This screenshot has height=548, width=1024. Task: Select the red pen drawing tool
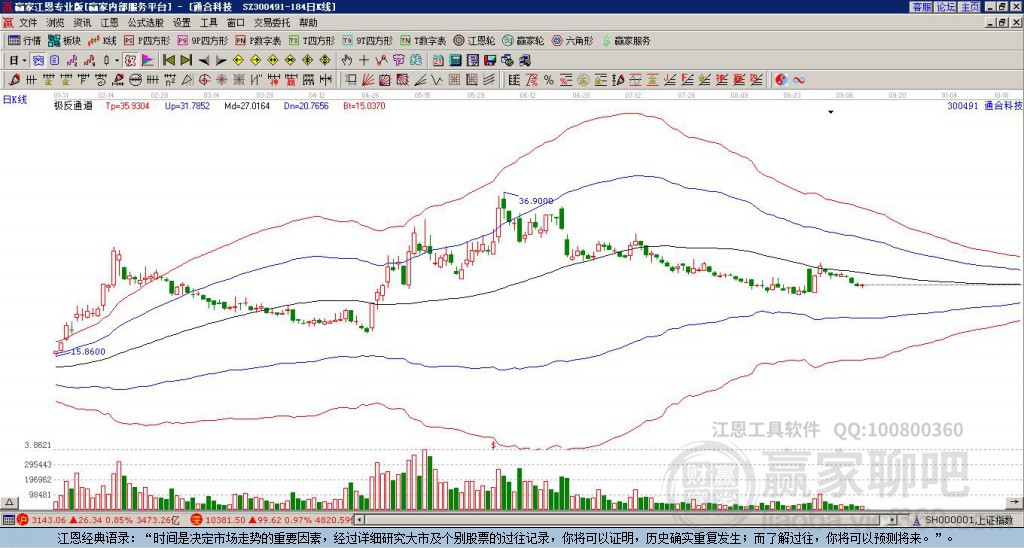tap(13, 80)
